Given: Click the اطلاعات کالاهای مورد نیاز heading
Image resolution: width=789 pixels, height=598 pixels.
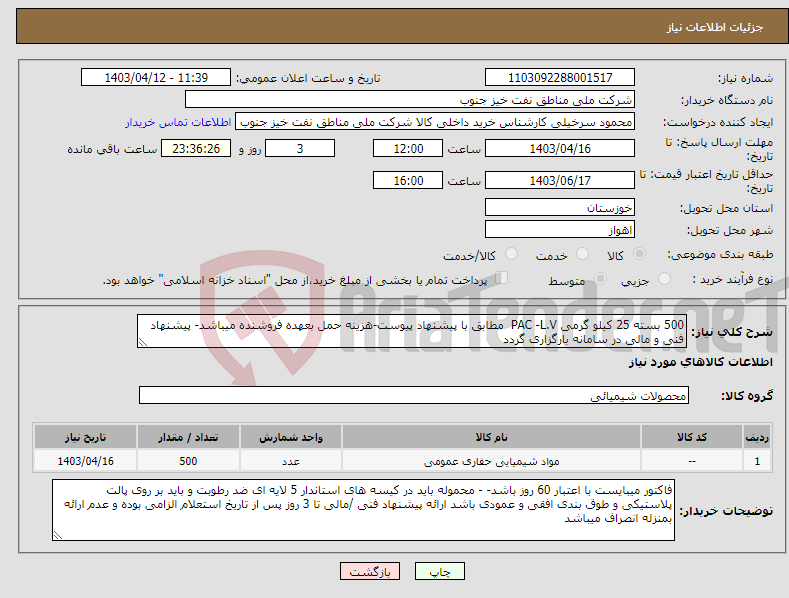Looking at the screenshot, I should pos(700,362).
